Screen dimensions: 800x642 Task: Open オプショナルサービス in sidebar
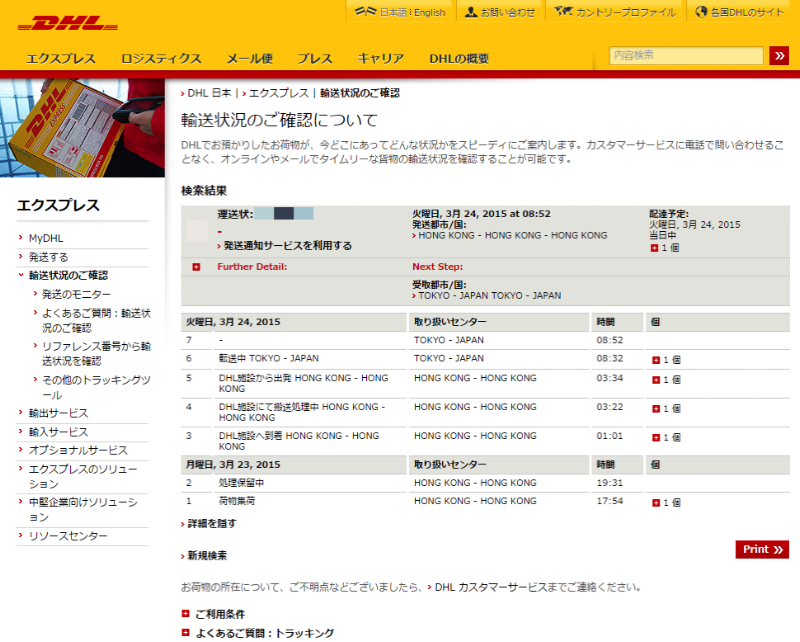click(78, 450)
